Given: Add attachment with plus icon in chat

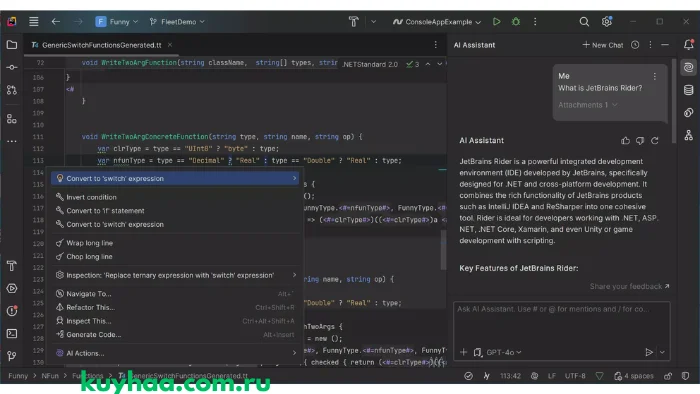Looking at the screenshot, I should tap(463, 352).
